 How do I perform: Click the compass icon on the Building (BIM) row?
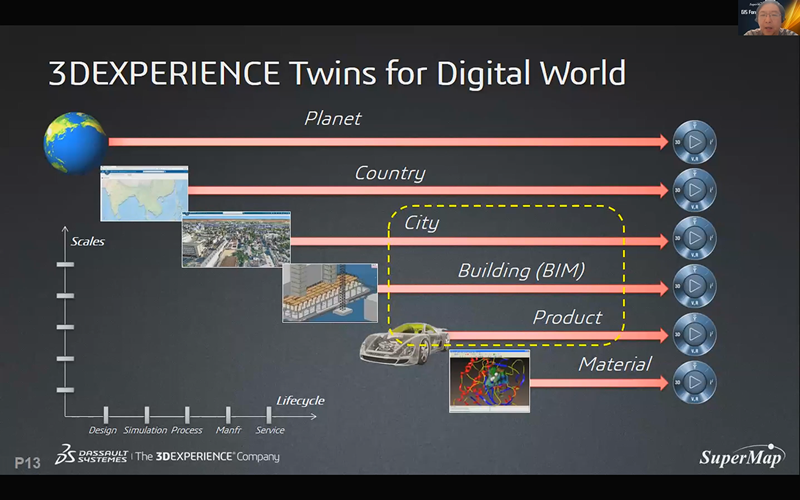coord(694,286)
